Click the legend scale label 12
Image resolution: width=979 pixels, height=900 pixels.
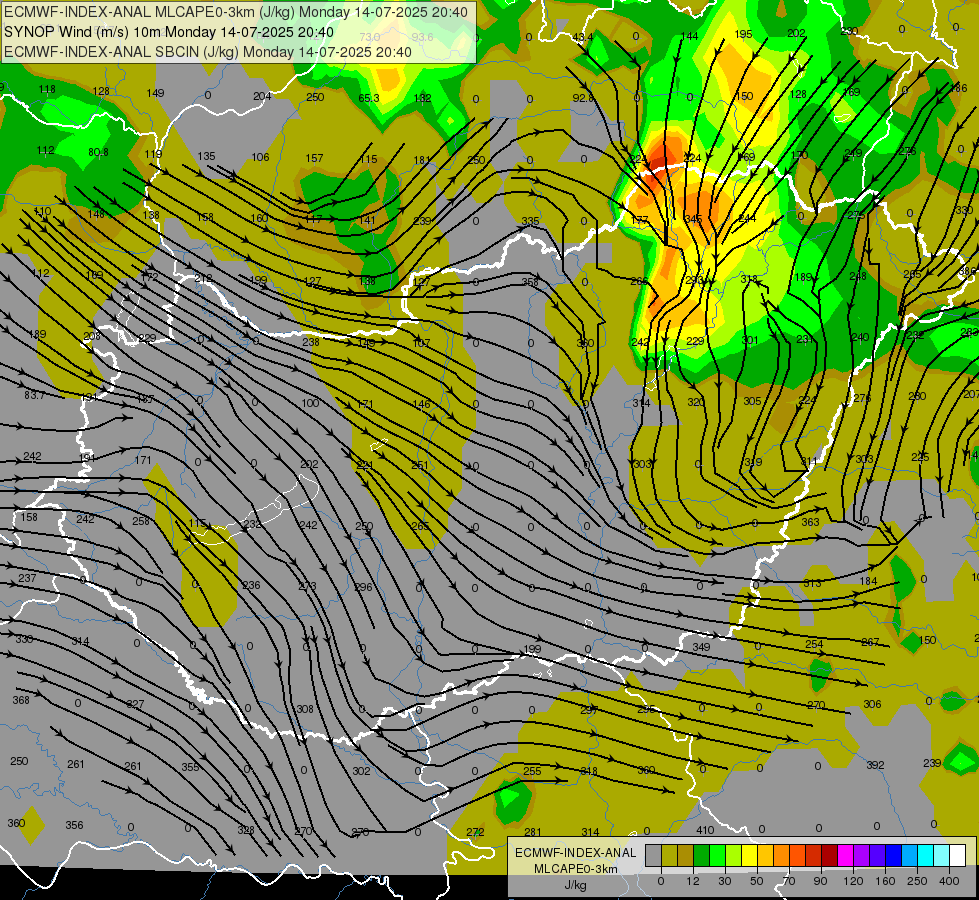click(x=693, y=881)
